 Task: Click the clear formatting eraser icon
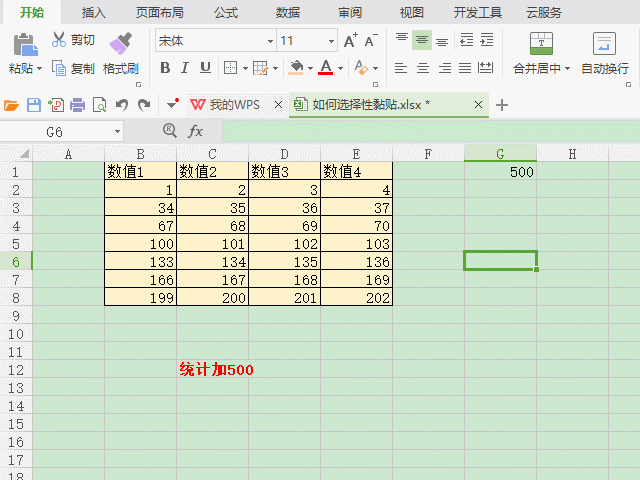click(361, 67)
